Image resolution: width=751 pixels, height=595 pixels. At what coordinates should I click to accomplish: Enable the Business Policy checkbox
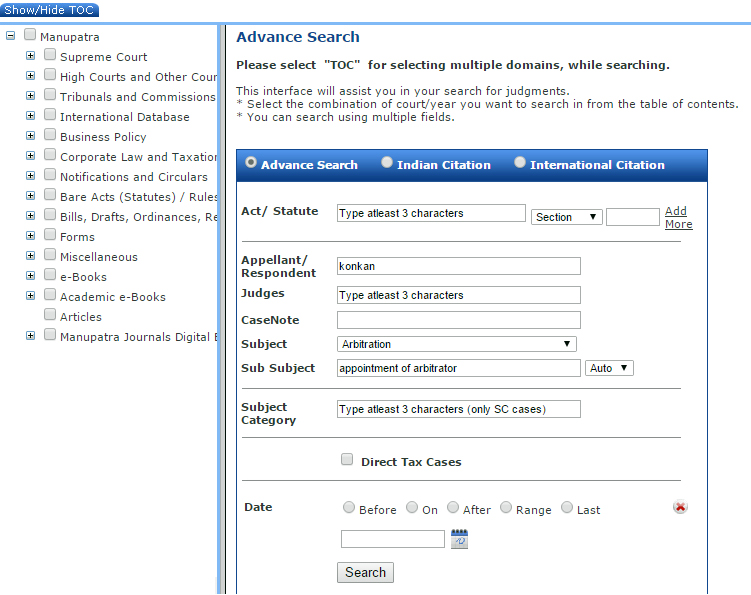50,134
